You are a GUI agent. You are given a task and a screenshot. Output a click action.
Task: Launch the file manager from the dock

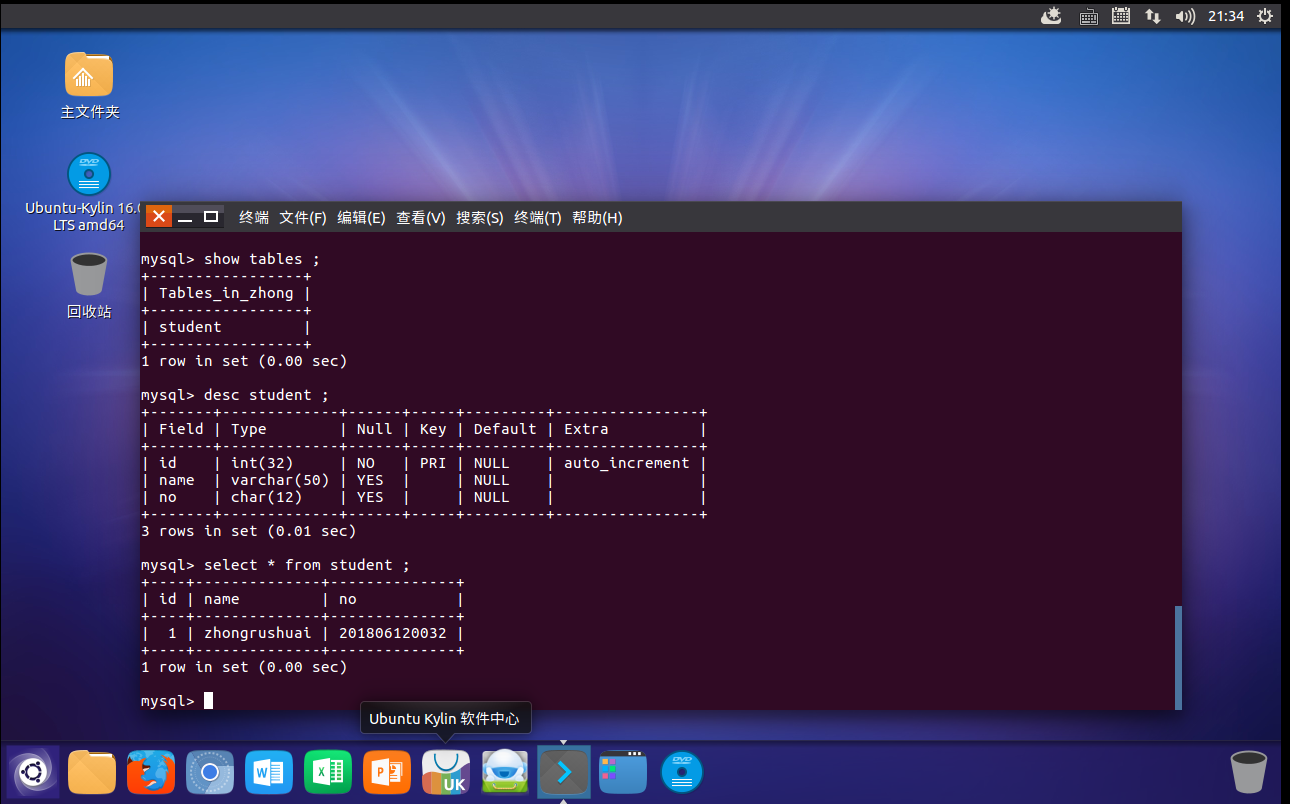(x=92, y=772)
